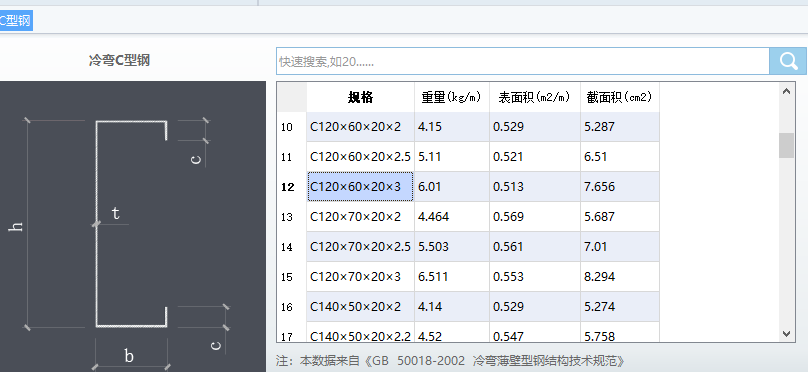The image size is (808, 372).
Task: Click the 冷弯C型钢 title label
Action: [119, 60]
